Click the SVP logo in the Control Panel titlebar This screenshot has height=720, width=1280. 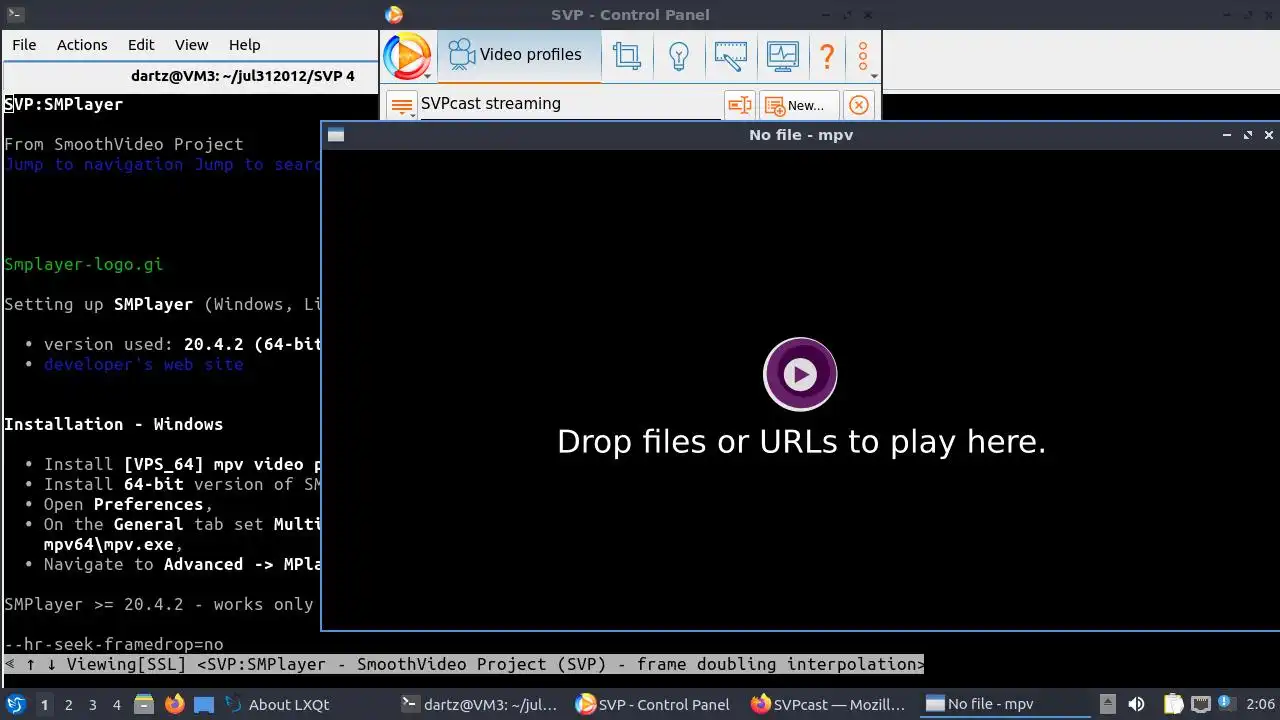(394, 15)
